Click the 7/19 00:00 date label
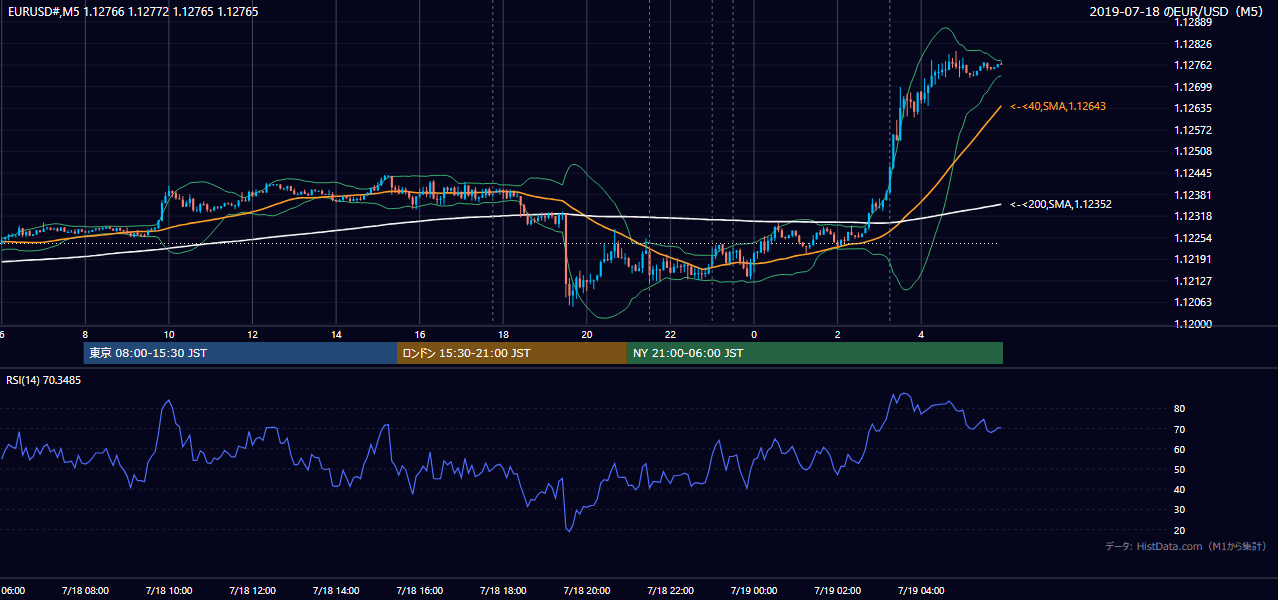 [753, 591]
